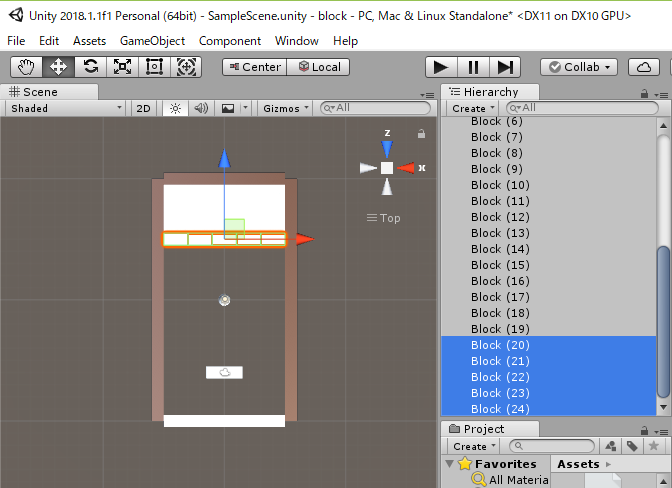Open the GameObject menu
The width and height of the screenshot is (672, 488).
pyautogui.click(x=152, y=41)
